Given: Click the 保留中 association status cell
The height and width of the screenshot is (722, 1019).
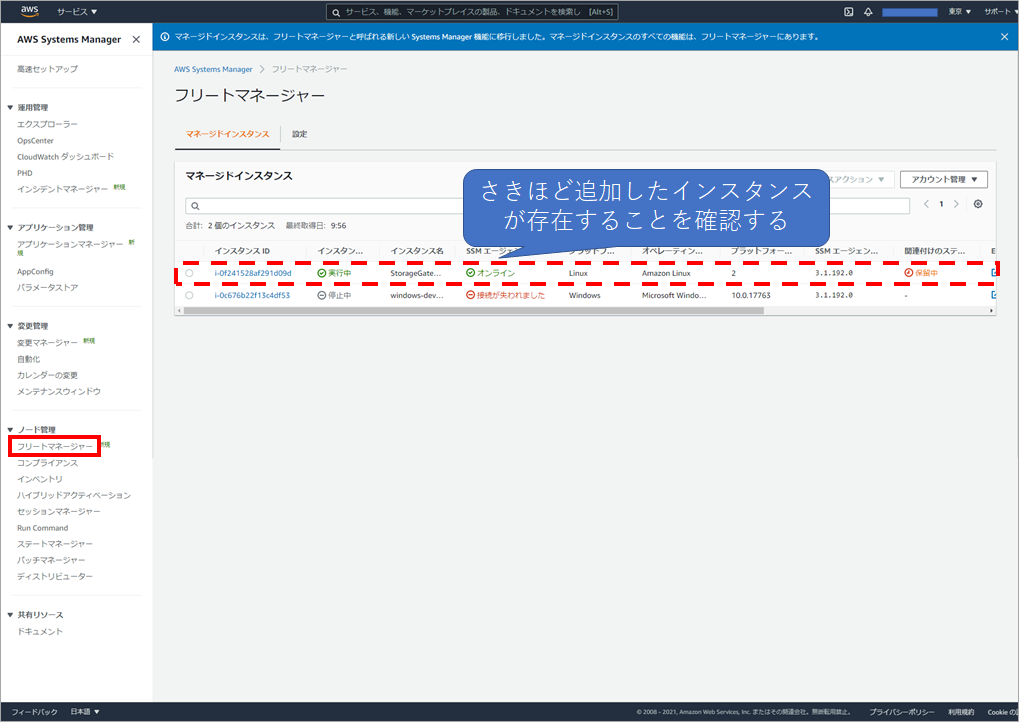Looking at the screenshot, I should click(x=921, y=273).
